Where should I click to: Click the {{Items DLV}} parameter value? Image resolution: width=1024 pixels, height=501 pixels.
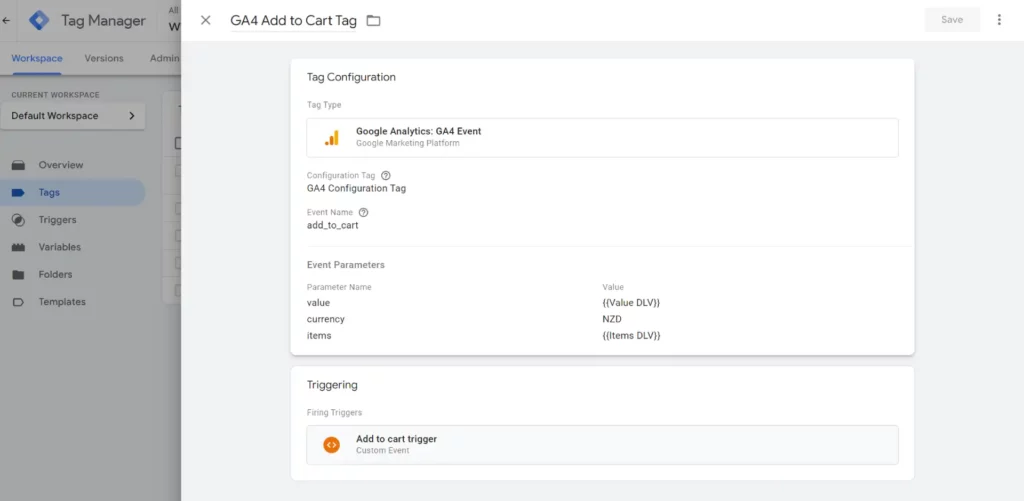pos(632,336)
